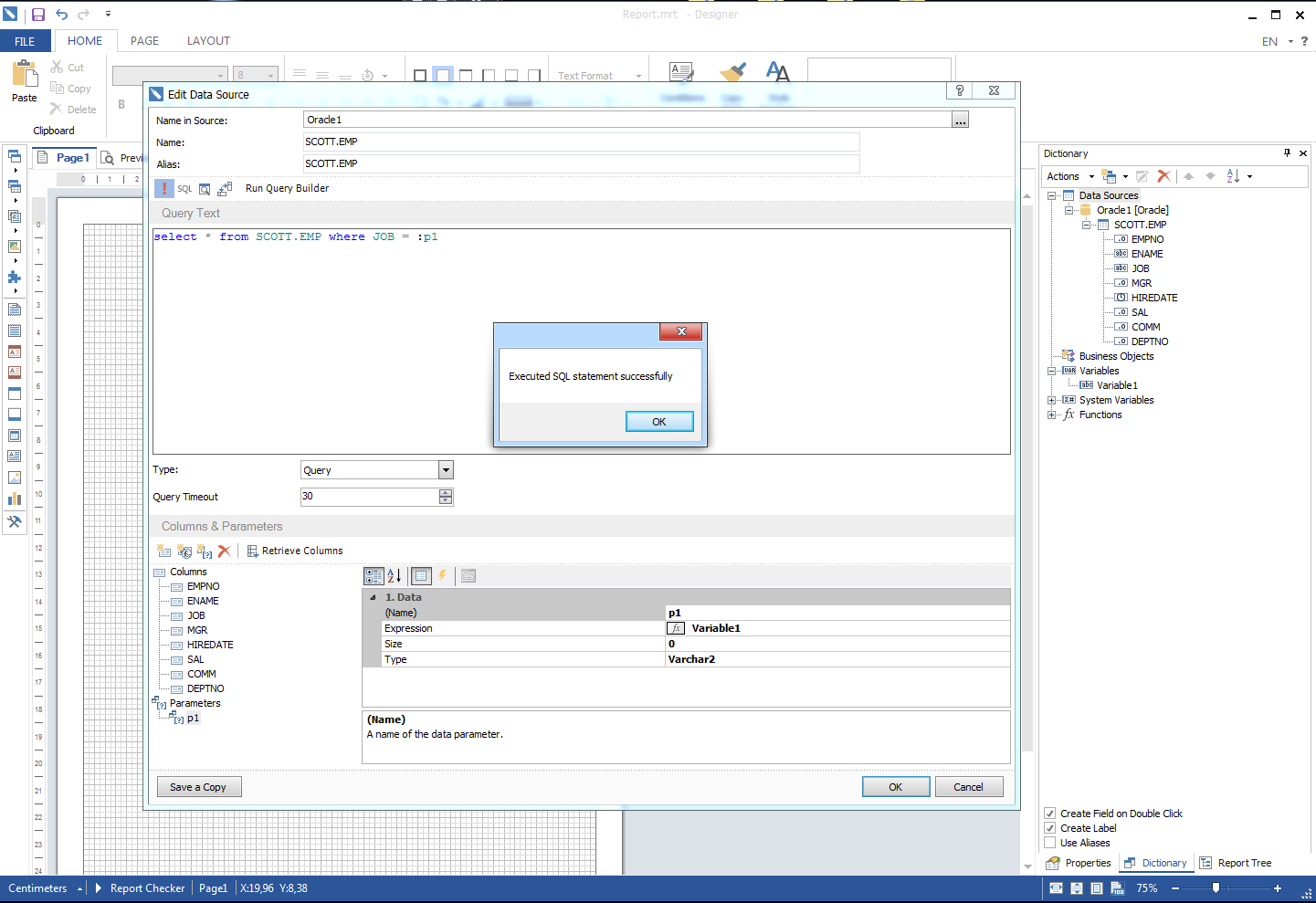Click the Name in Source ellipsis button

tap(960, 120)
